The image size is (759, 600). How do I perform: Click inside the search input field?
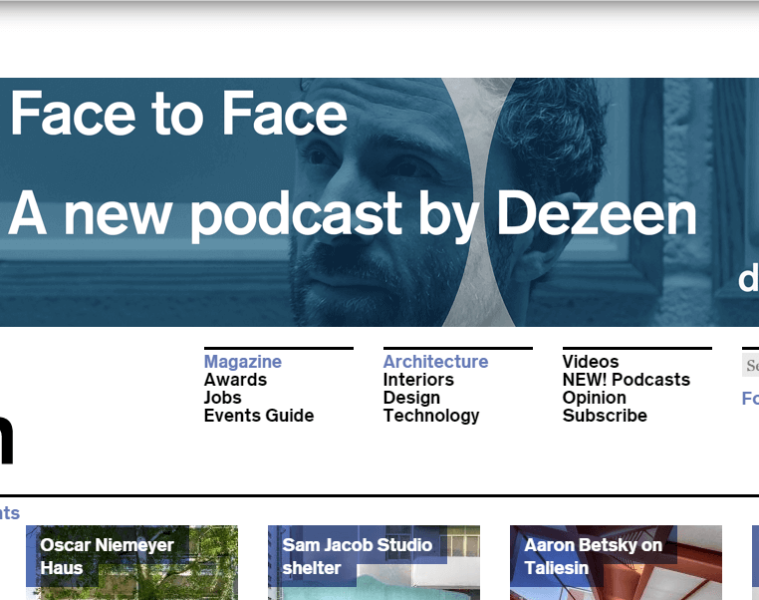click(x=750, y=365)
